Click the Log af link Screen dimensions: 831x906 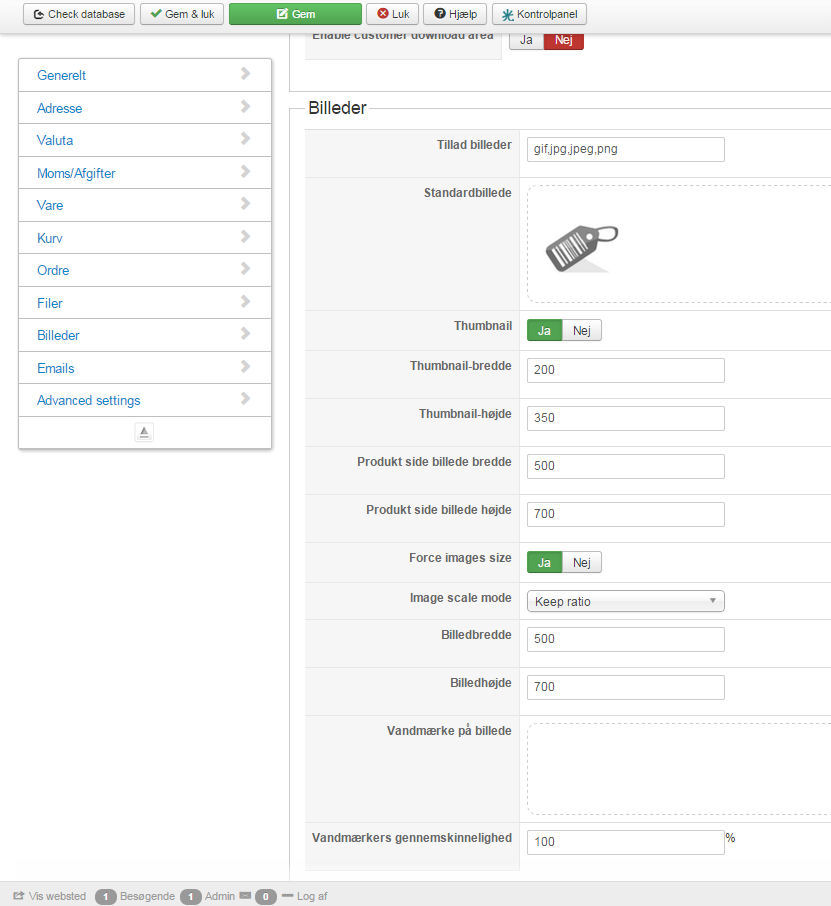pyautogui.click(x=311, y=896)
